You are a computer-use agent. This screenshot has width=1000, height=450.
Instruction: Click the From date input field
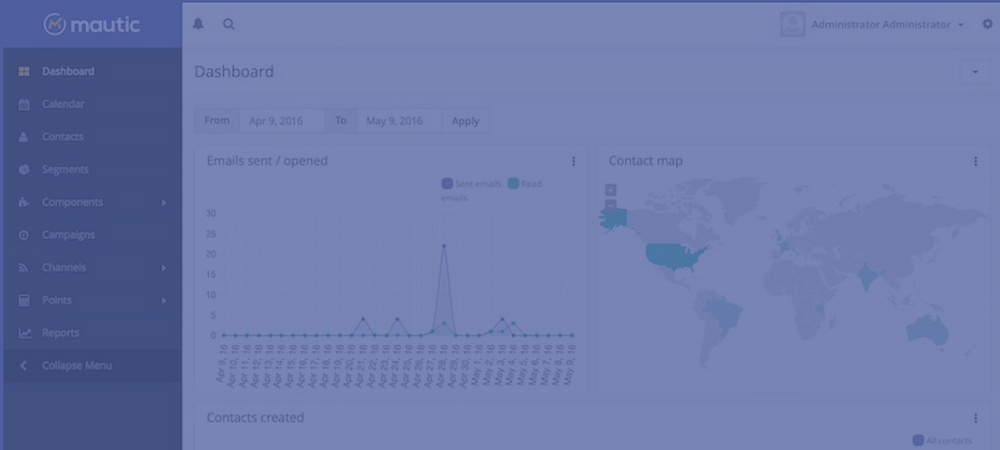280,121
